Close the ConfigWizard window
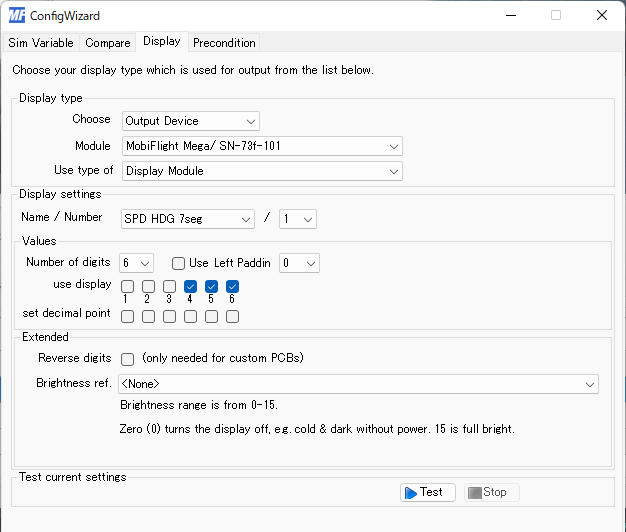This screenshot has width=626, height=532. click(x=602, y=16)
